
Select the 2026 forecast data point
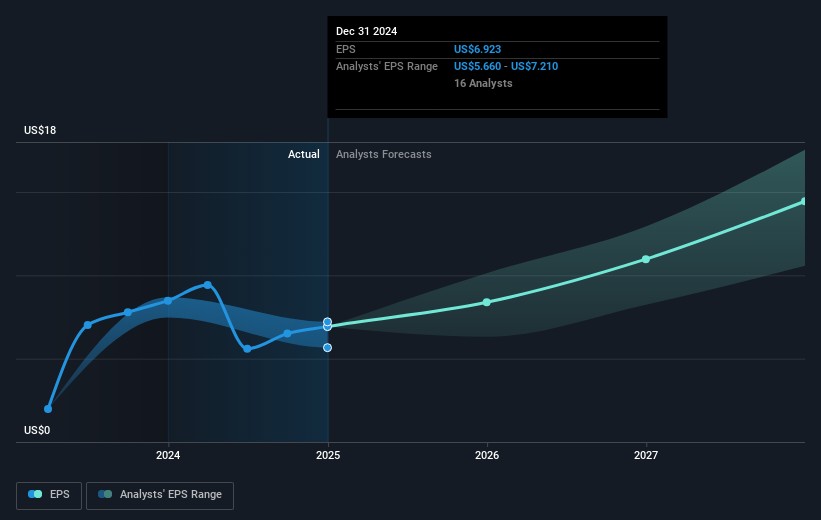click(x=487, y=302)
